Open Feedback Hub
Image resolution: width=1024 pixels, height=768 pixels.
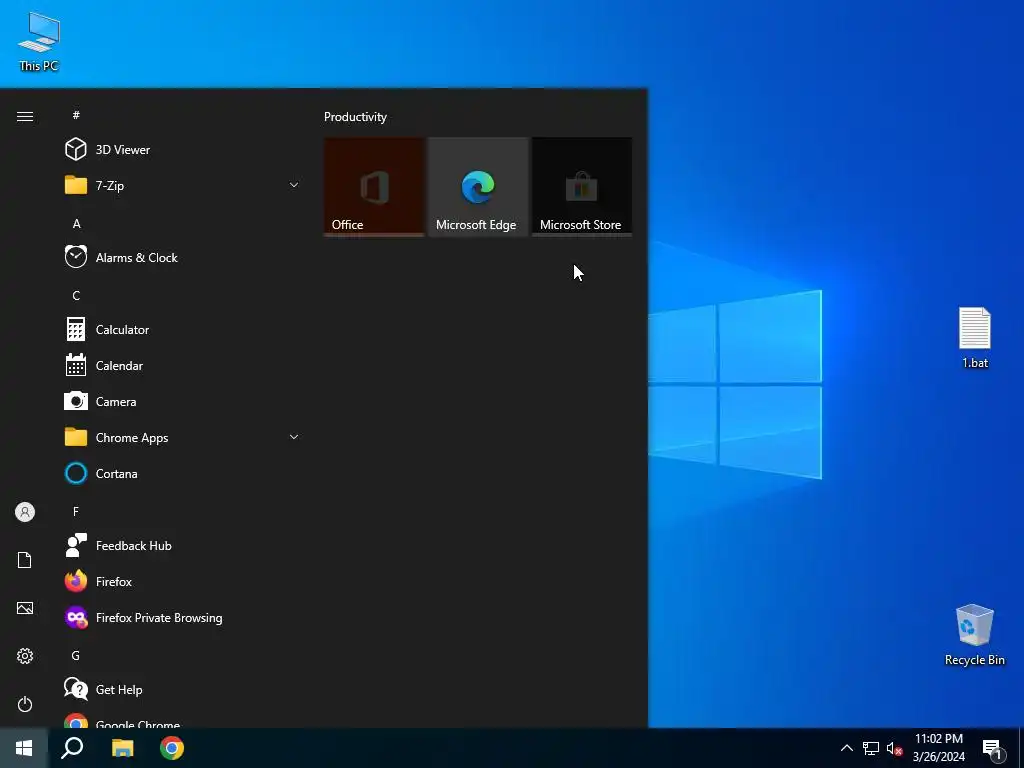click(184, 545)
